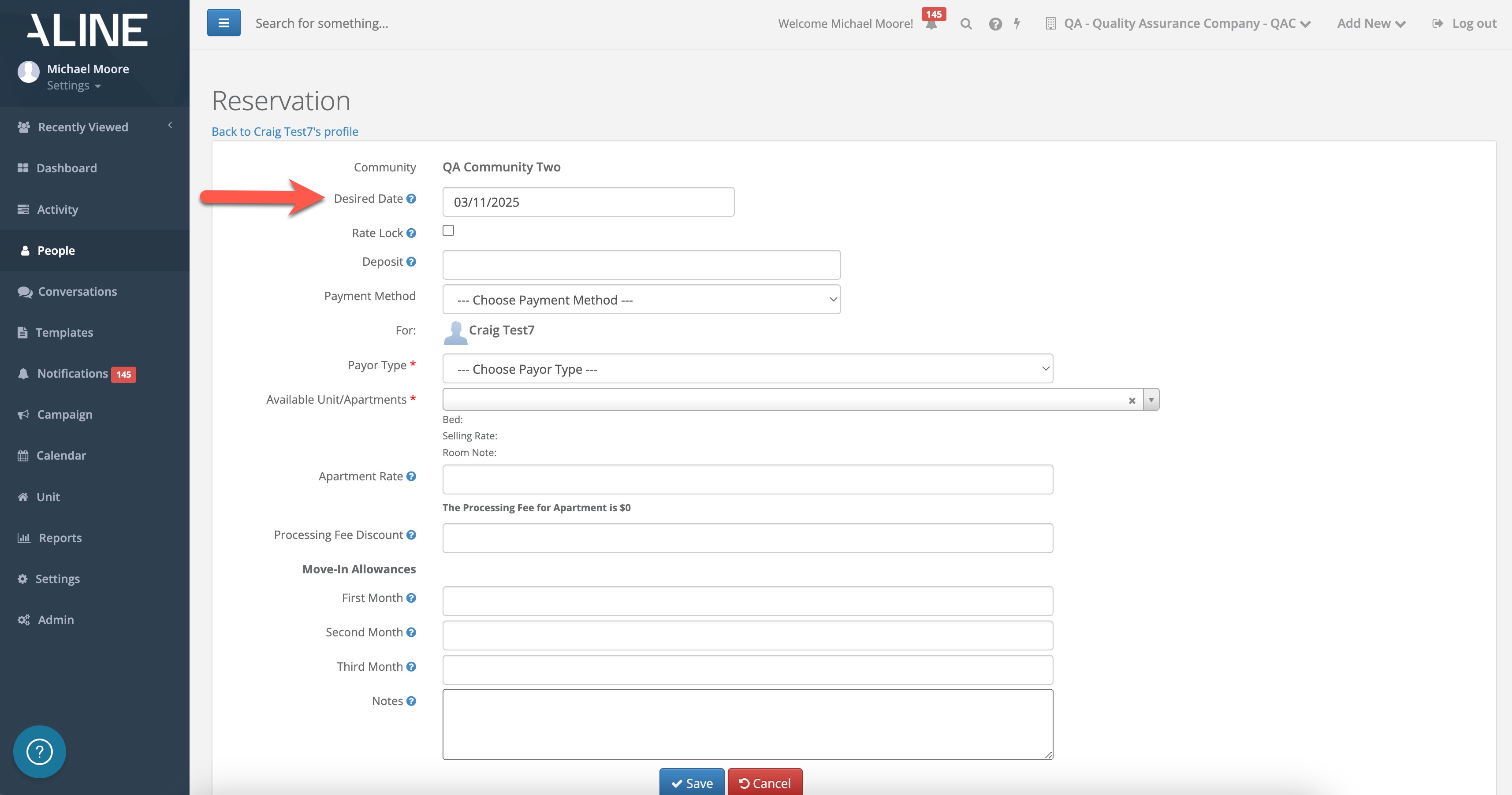Follow the Back to Craig Test7's profile link

285,131
